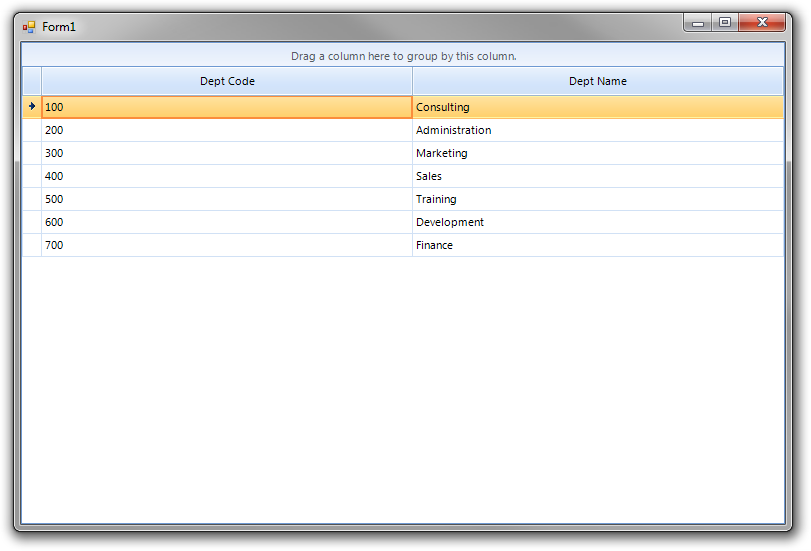
Task: Click the group-by panel reading 'Drag a column here'
Action: pyautogui.click(x=403, y=55)
